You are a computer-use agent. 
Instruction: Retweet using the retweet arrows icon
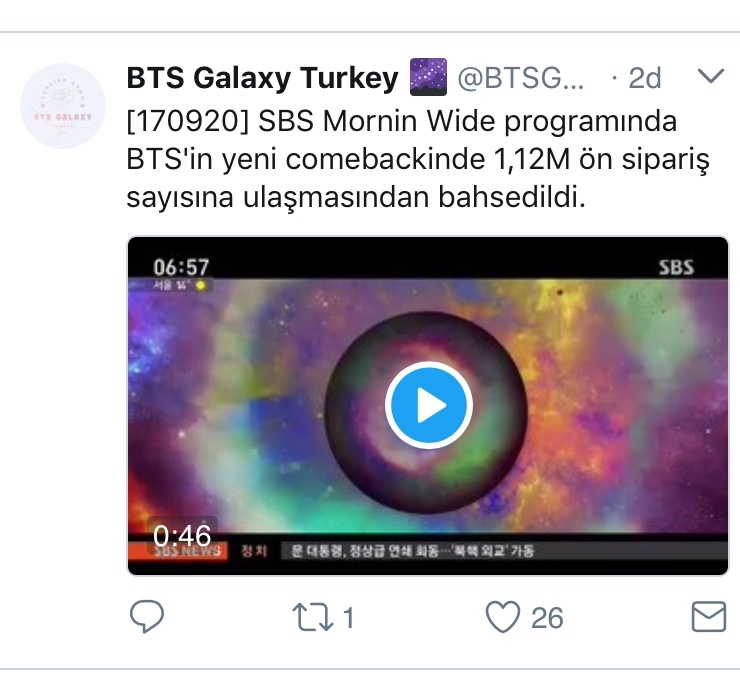click(x=313, y=617)
